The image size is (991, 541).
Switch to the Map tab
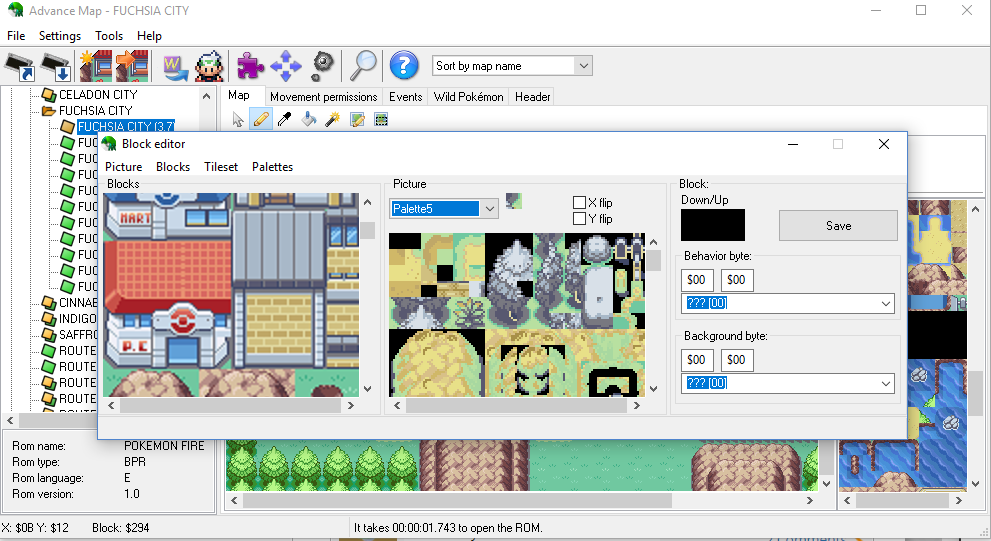coord(238,95)
